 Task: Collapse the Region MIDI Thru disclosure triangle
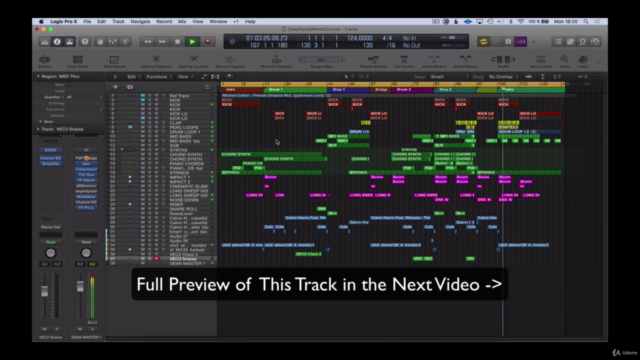pyautogui.click(x=38, y=76)
